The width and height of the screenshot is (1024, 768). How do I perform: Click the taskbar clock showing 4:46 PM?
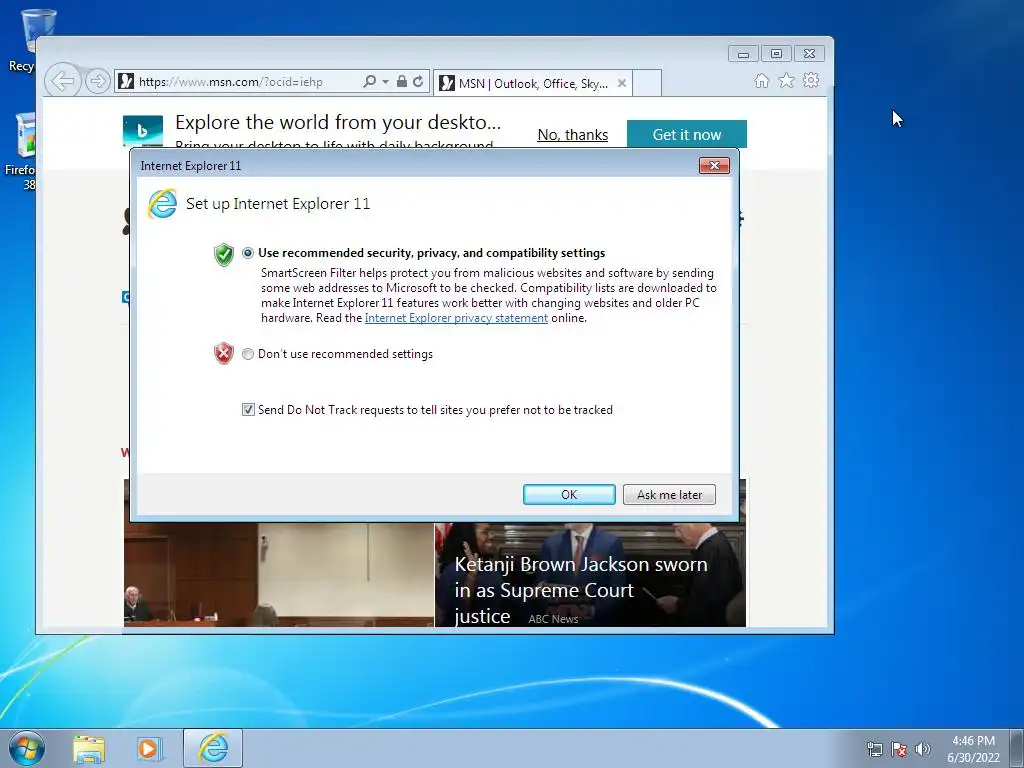[973, 749]
